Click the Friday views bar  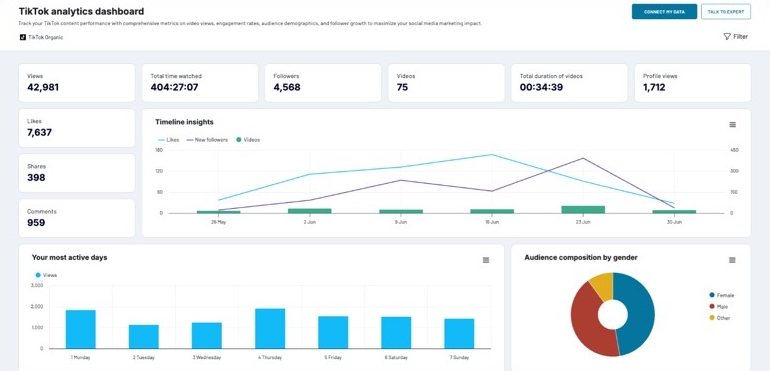click(333, 332)
